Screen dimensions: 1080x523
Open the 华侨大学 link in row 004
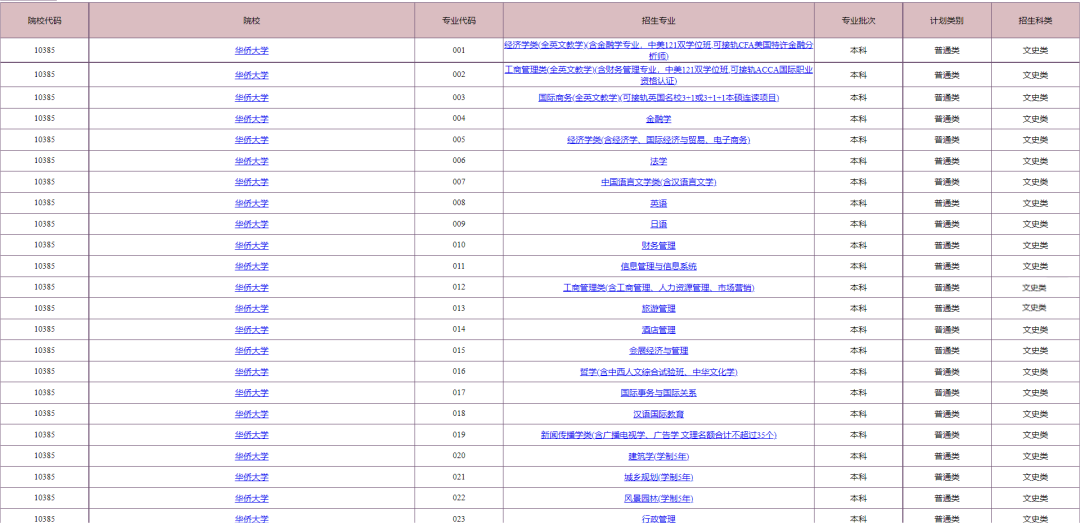pyautogui.click(x=251, y=119)
